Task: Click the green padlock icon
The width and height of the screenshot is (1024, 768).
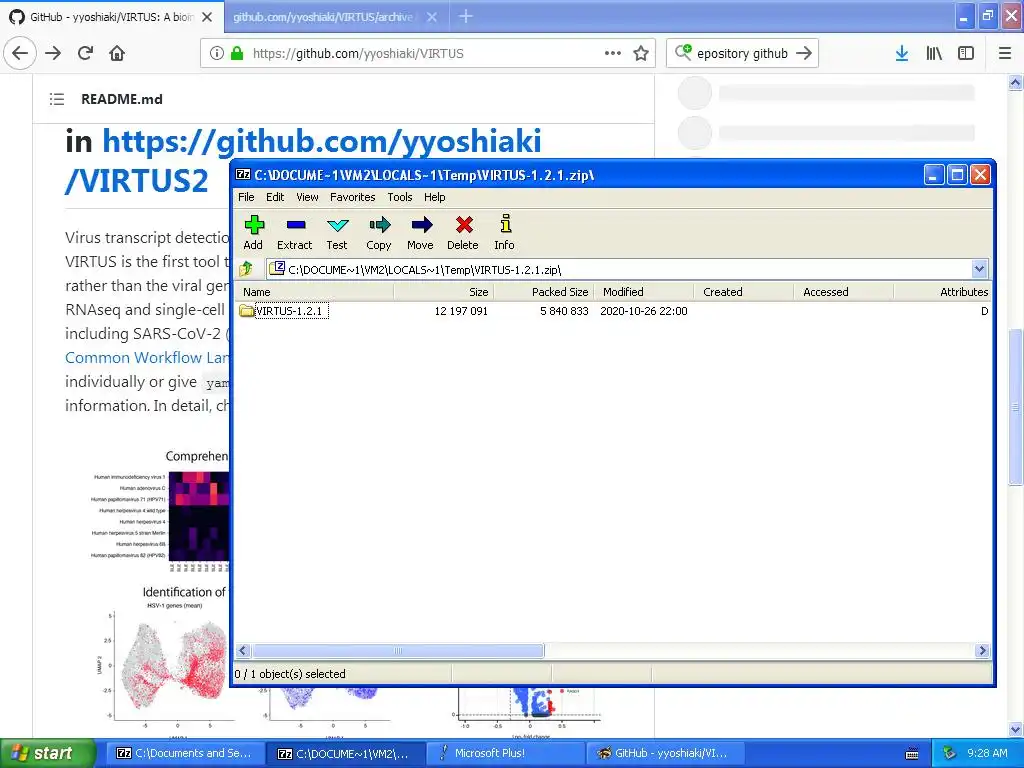Action: coord(238,54)
